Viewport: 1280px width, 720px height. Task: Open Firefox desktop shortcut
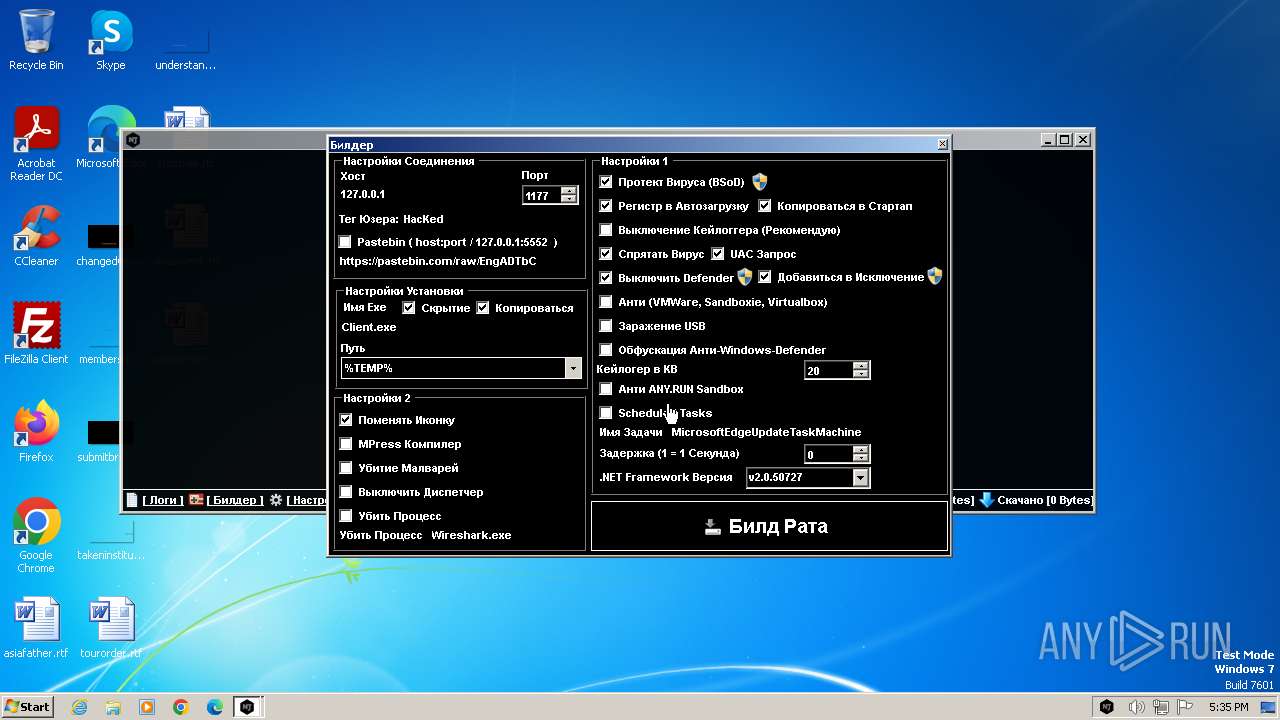tap(36, 431)
